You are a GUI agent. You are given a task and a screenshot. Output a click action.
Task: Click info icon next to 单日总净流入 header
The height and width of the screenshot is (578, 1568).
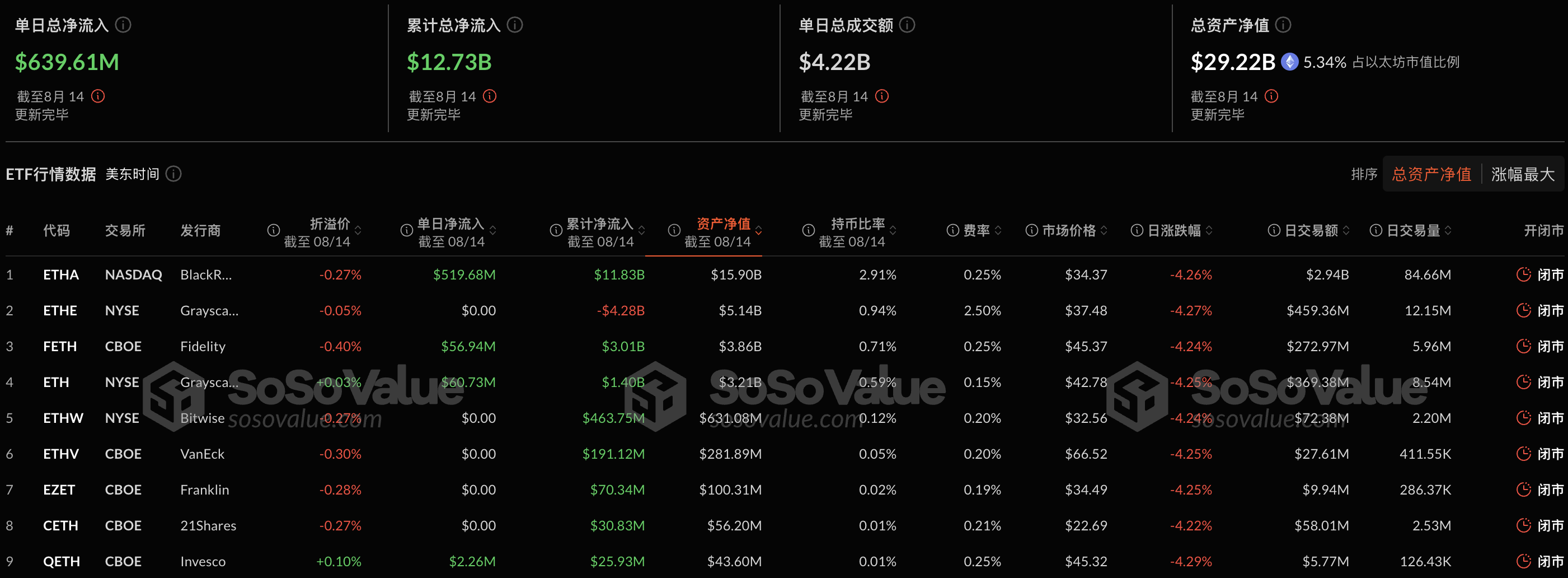coord(124,24)
